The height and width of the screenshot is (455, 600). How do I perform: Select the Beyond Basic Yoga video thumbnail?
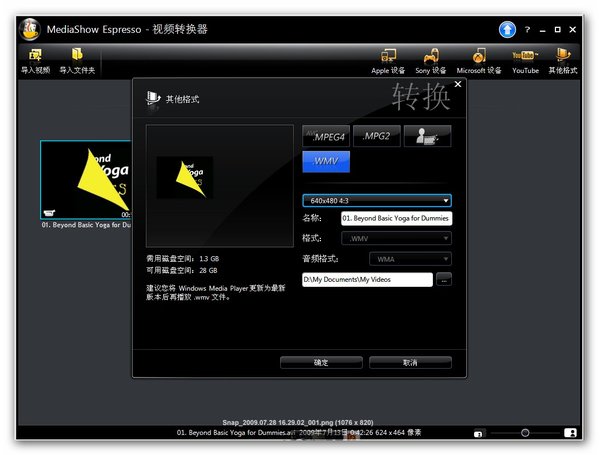tap(86, 180)
